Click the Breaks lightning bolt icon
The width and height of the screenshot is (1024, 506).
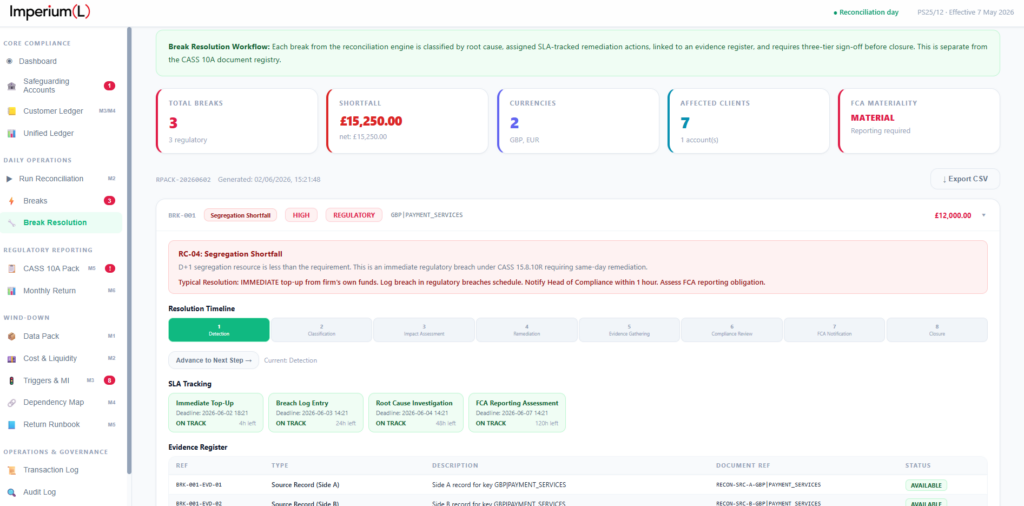tap(10, 201)
